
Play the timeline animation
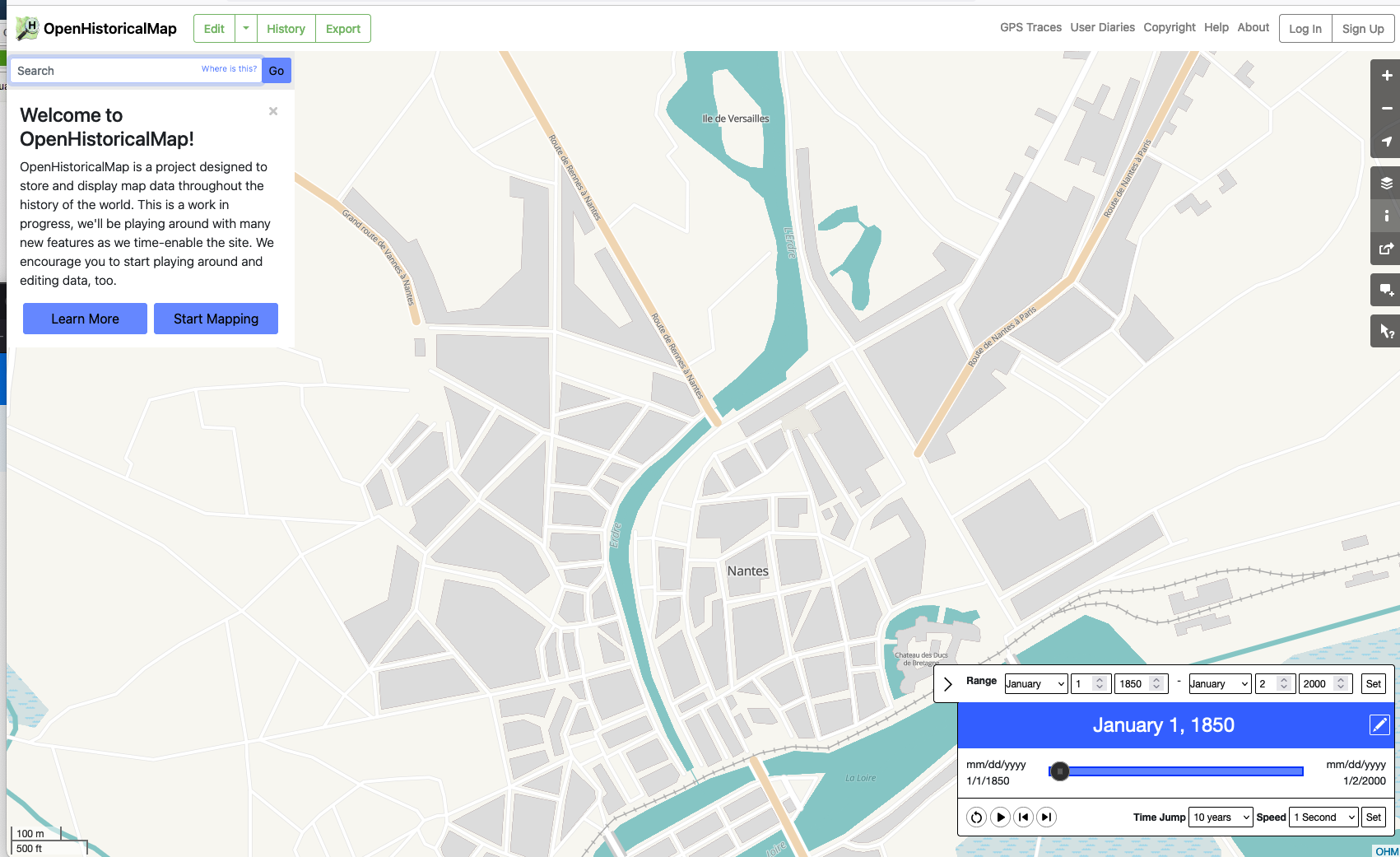pyautogui.click(x=999, y=817)
